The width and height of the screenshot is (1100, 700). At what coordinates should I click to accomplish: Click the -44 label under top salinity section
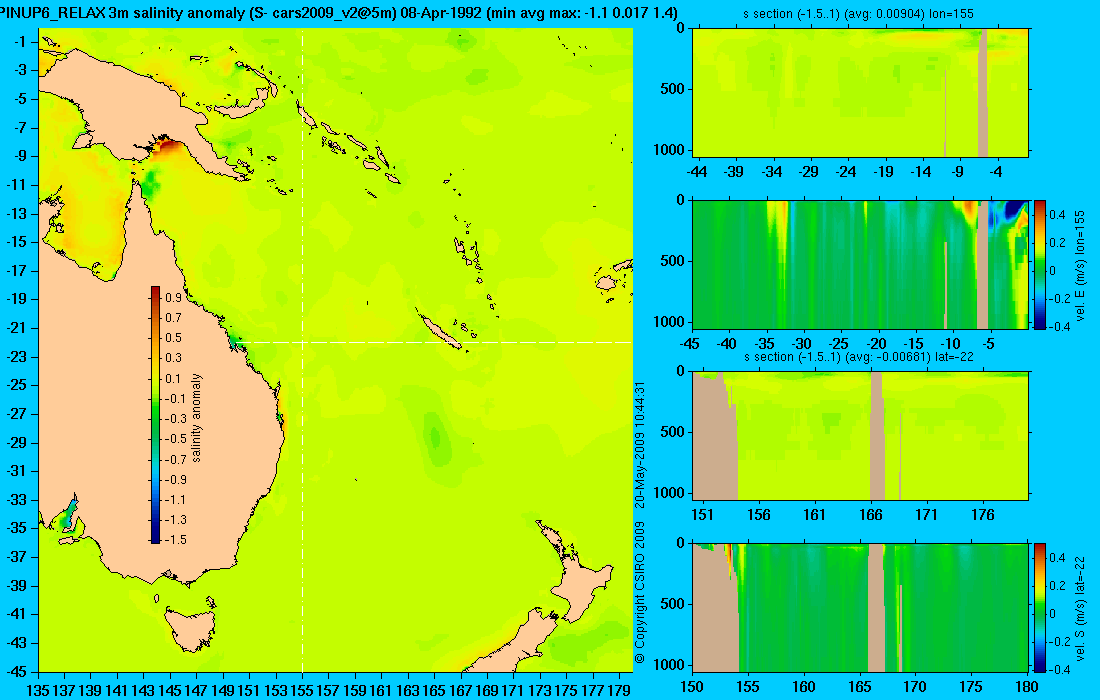(x=697, y=172)
